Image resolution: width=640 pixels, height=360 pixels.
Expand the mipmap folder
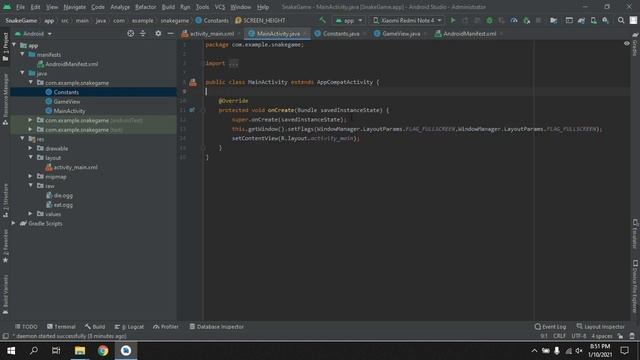click(x=31, y=176)
